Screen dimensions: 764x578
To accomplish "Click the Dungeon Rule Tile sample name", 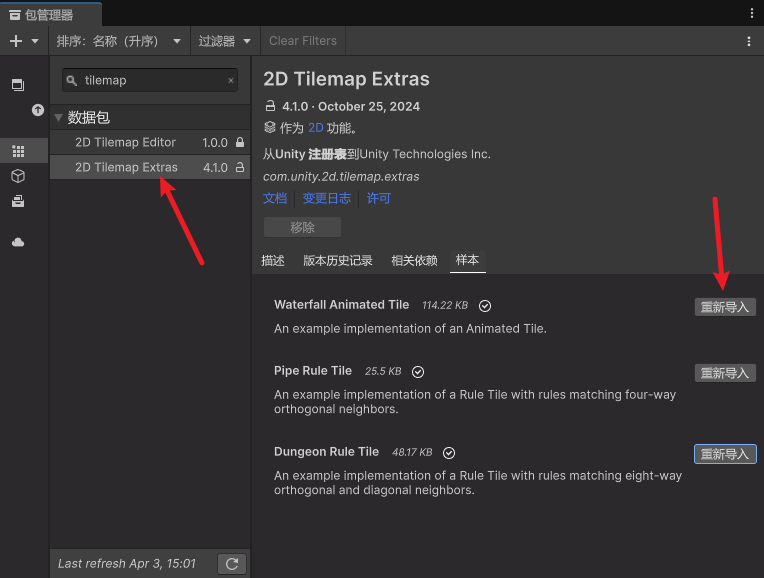I will tap(326, 452).
